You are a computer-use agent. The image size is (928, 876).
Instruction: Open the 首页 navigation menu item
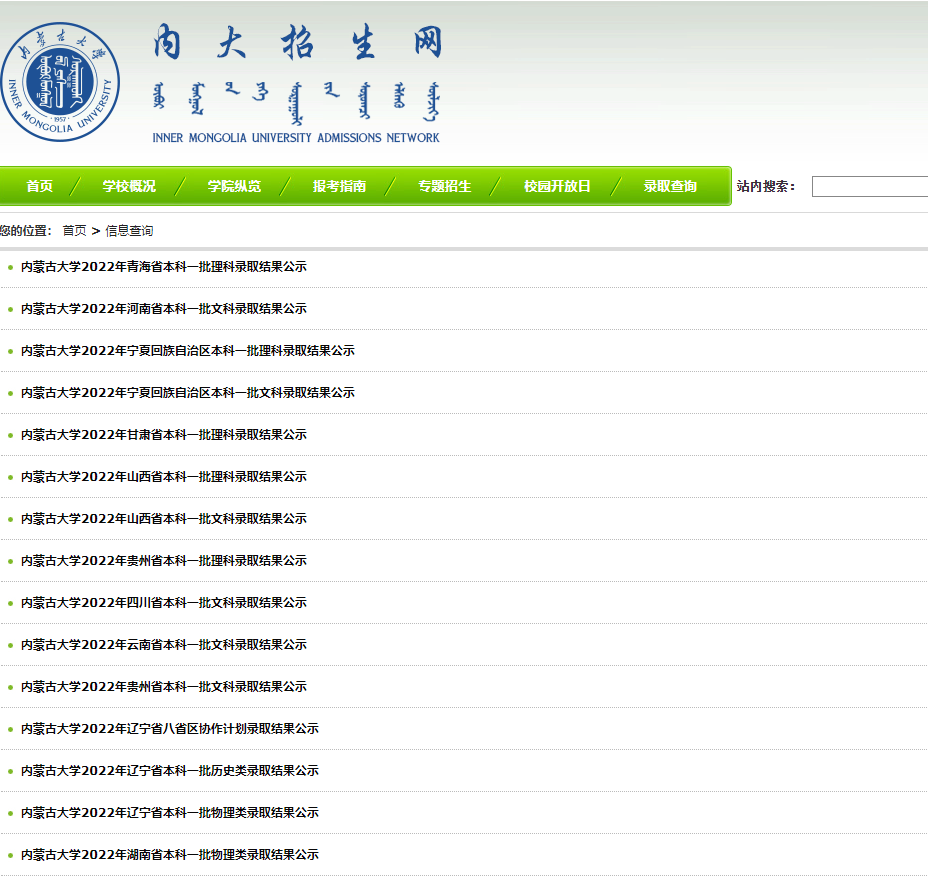(40, 186)
